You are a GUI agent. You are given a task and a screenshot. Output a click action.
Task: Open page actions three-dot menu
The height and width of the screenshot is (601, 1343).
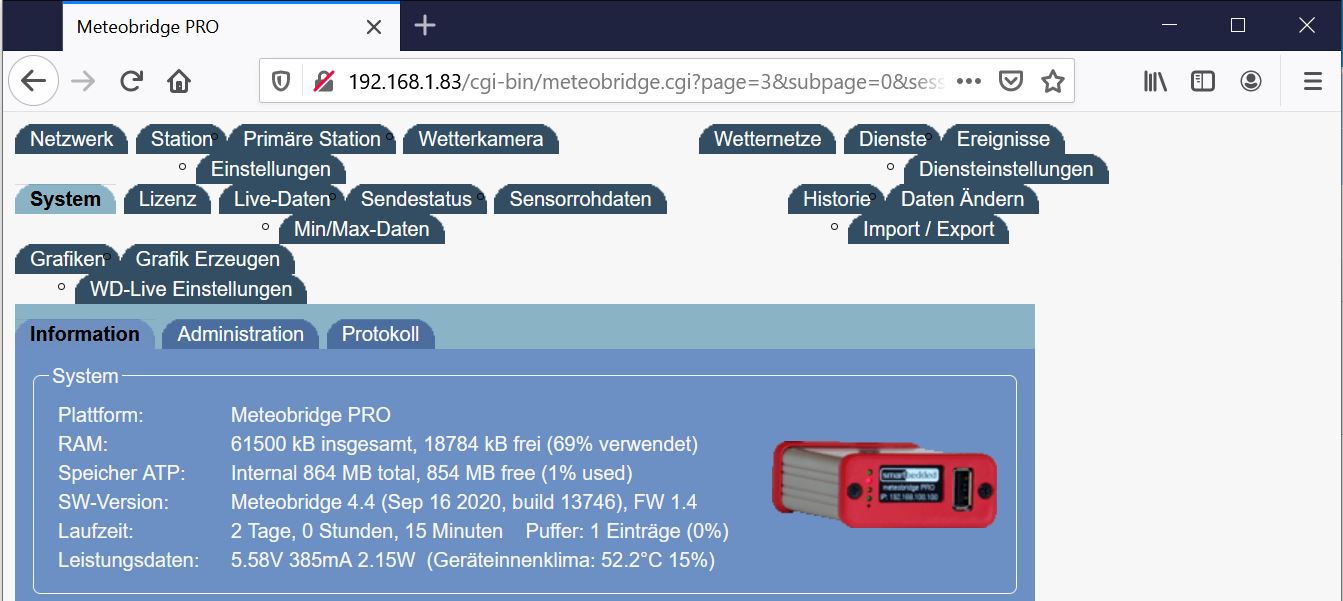[x=969, y=81]
